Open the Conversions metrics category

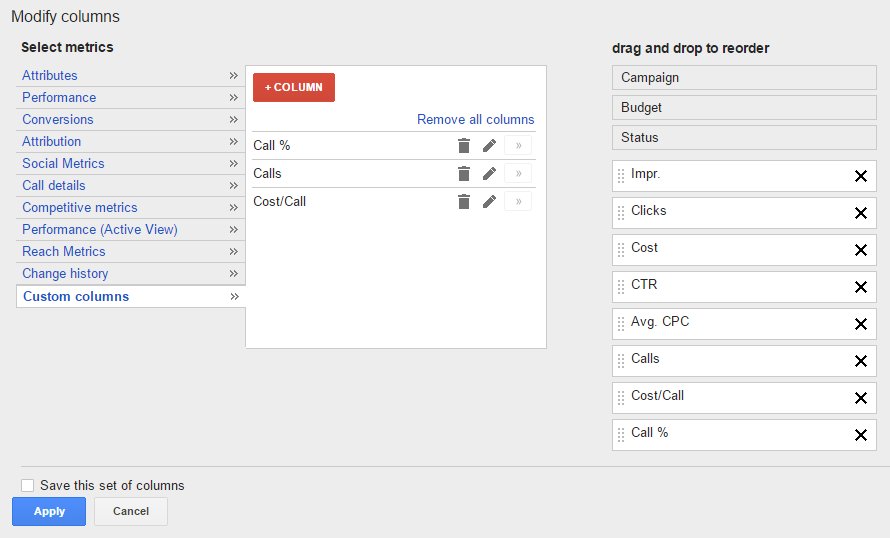click(x=57, y=120)
